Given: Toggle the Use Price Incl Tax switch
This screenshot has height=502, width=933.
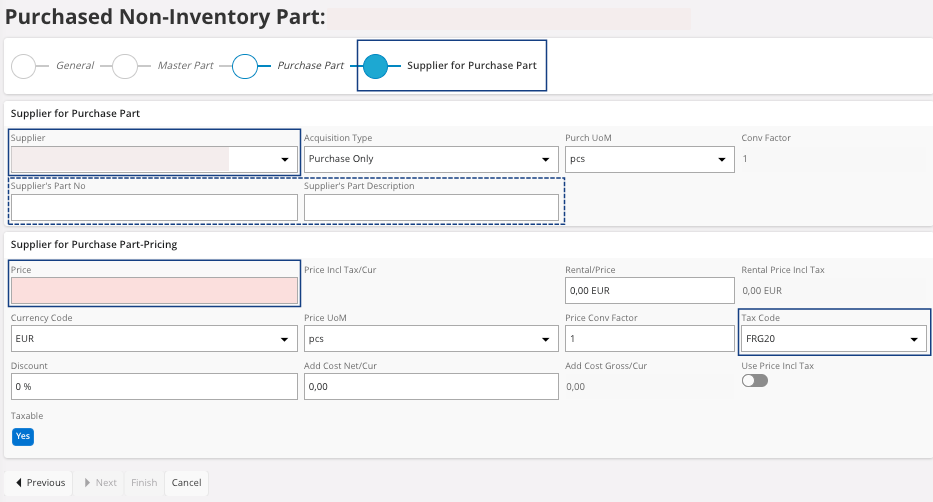Looking at the screenshot, I should (754, 381).
